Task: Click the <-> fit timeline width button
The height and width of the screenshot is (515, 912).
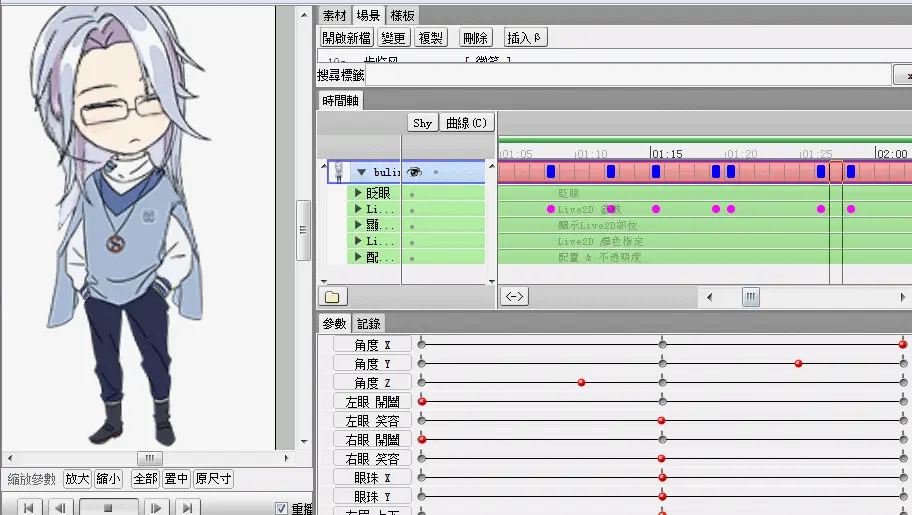Action: pyautogui.click(x=514, y=297)
